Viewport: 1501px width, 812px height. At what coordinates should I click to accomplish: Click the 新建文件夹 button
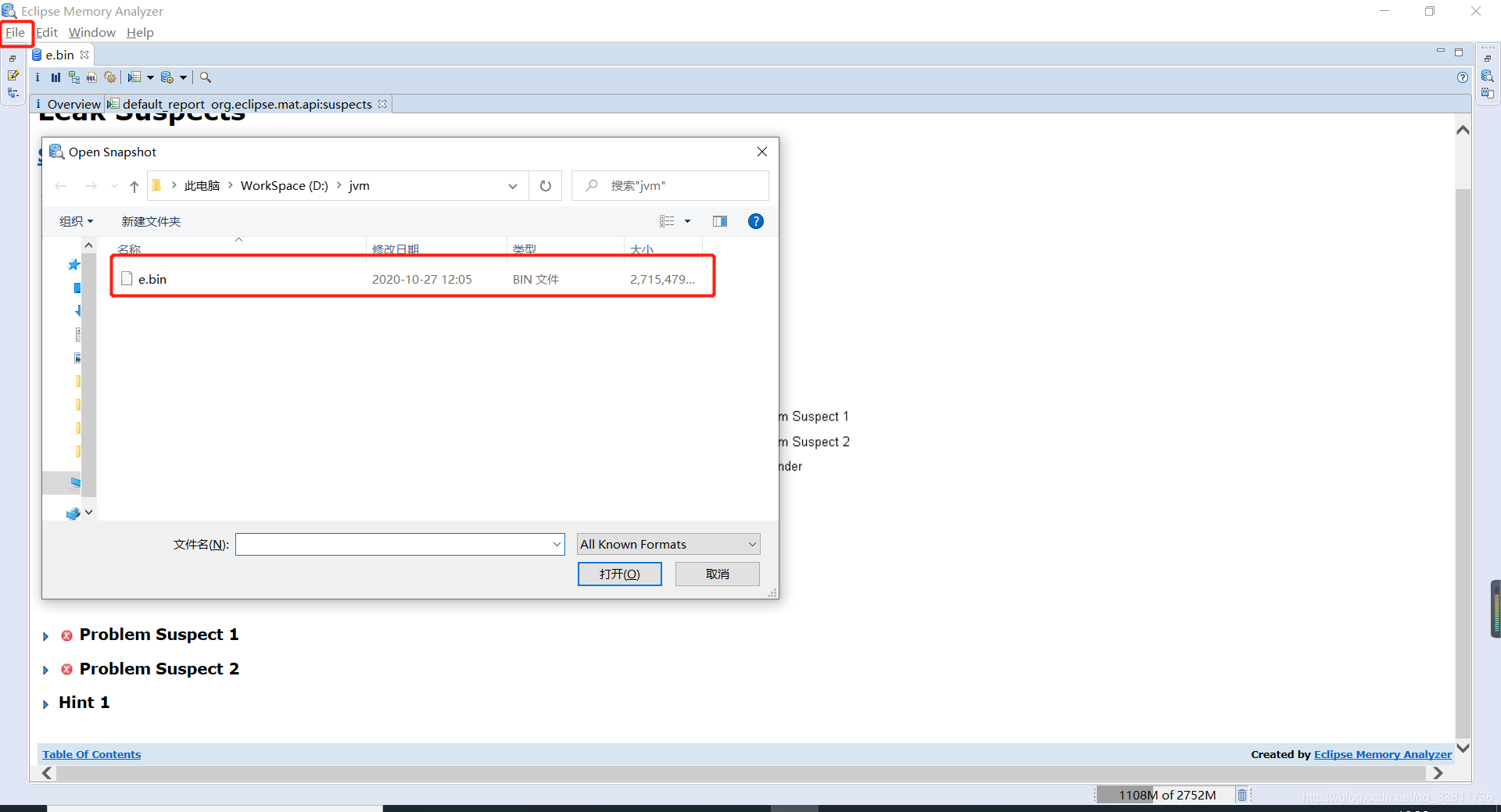pos(151,221)
